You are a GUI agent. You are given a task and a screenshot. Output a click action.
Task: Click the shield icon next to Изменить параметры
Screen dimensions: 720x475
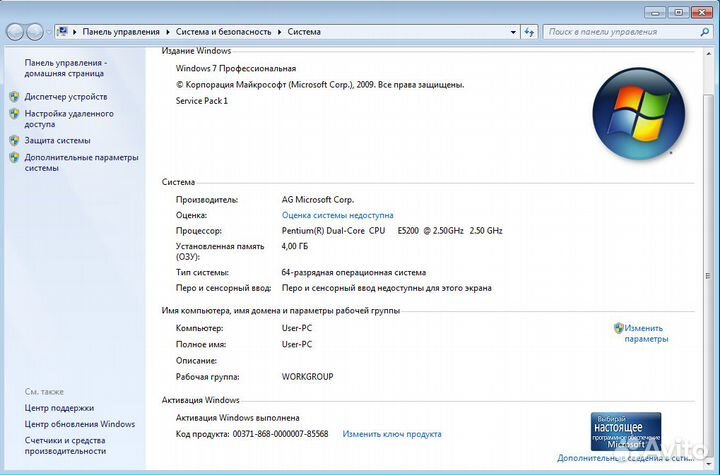(x=619, y=328)
